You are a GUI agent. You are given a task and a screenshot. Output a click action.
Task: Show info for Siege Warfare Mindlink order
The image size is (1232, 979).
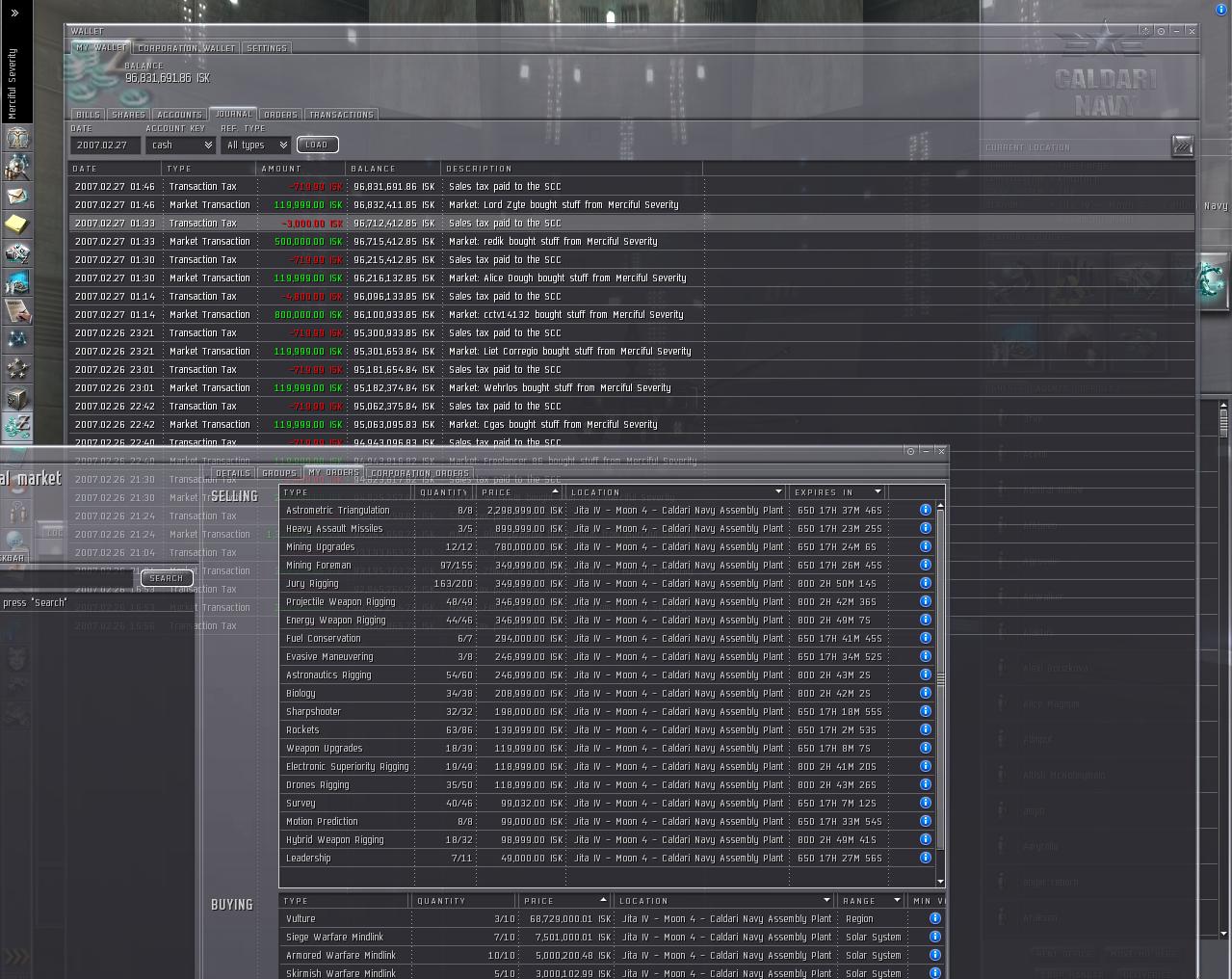tap(934, 937)
